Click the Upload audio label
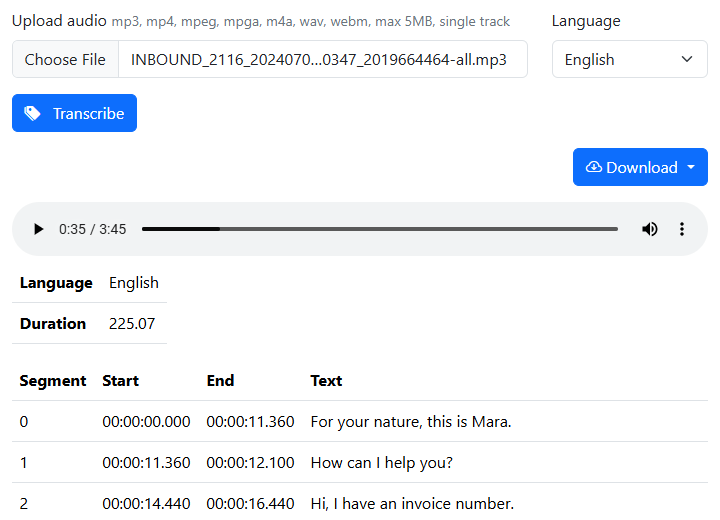This screenshot has width=720, height=520. point(59,21)
